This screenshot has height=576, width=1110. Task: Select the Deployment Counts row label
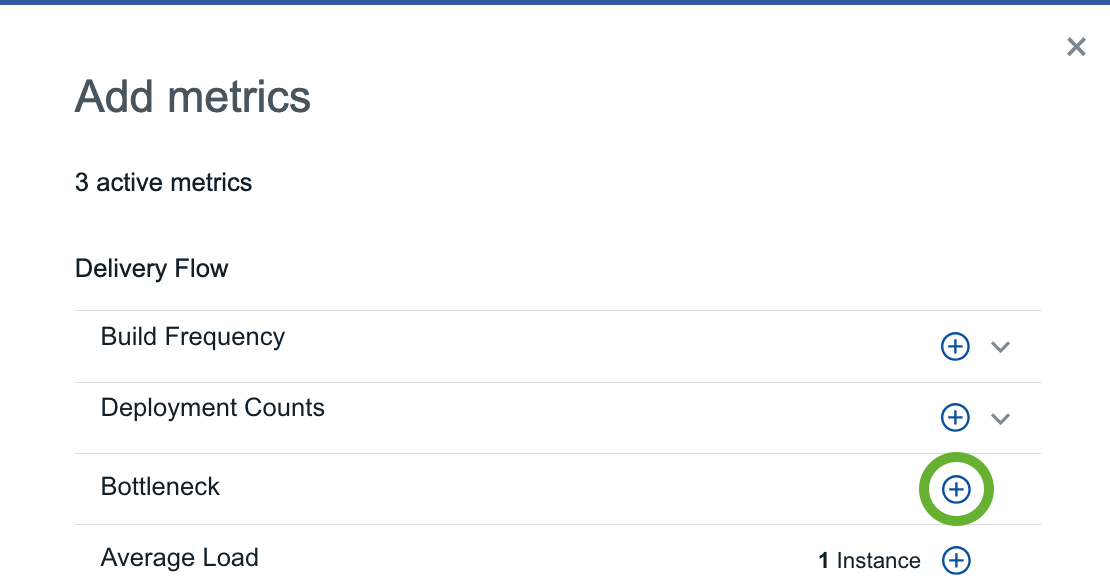tap(212, 408)
